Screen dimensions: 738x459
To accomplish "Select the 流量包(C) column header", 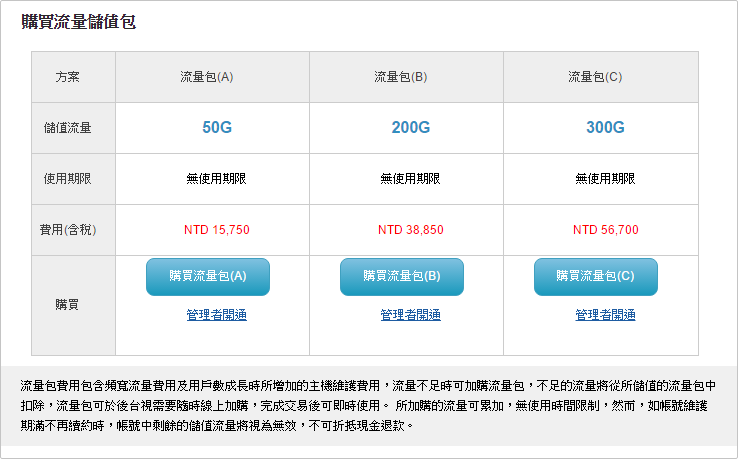I will click(x=595, y=77).
